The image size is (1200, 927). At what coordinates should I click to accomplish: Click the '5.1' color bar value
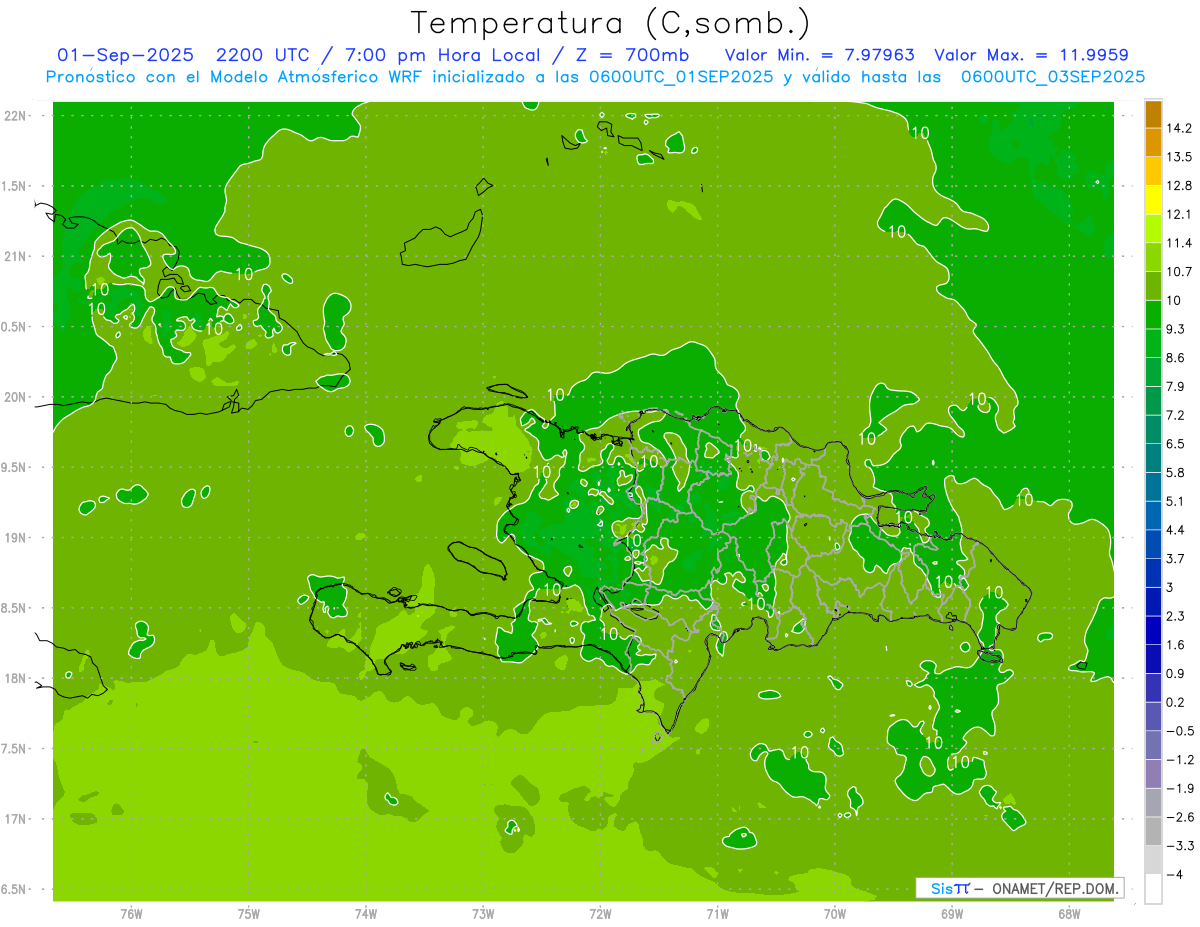(x=1176, y=501)
